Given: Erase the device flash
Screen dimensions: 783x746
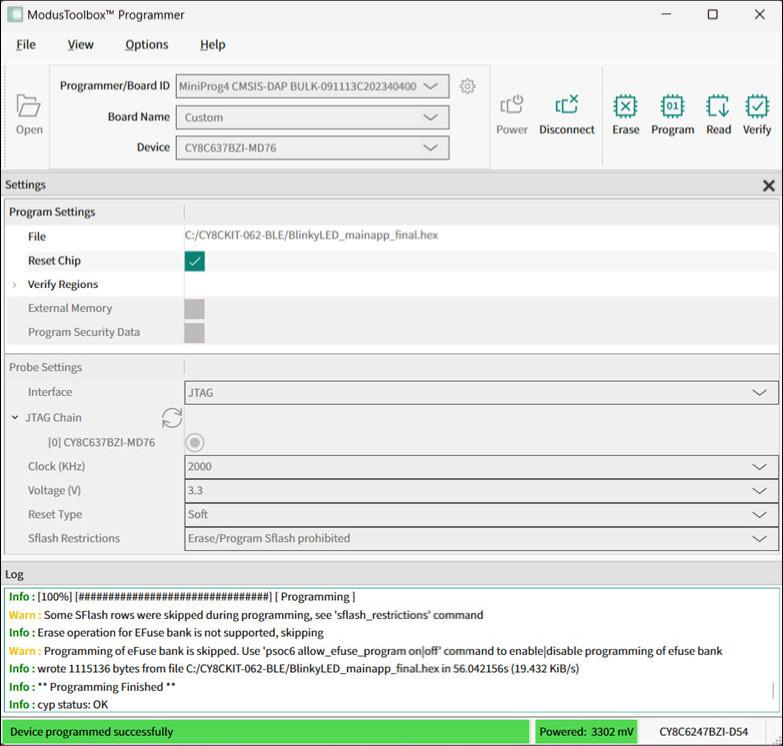Looking at the screenshot, I should [x=626, y=114].
